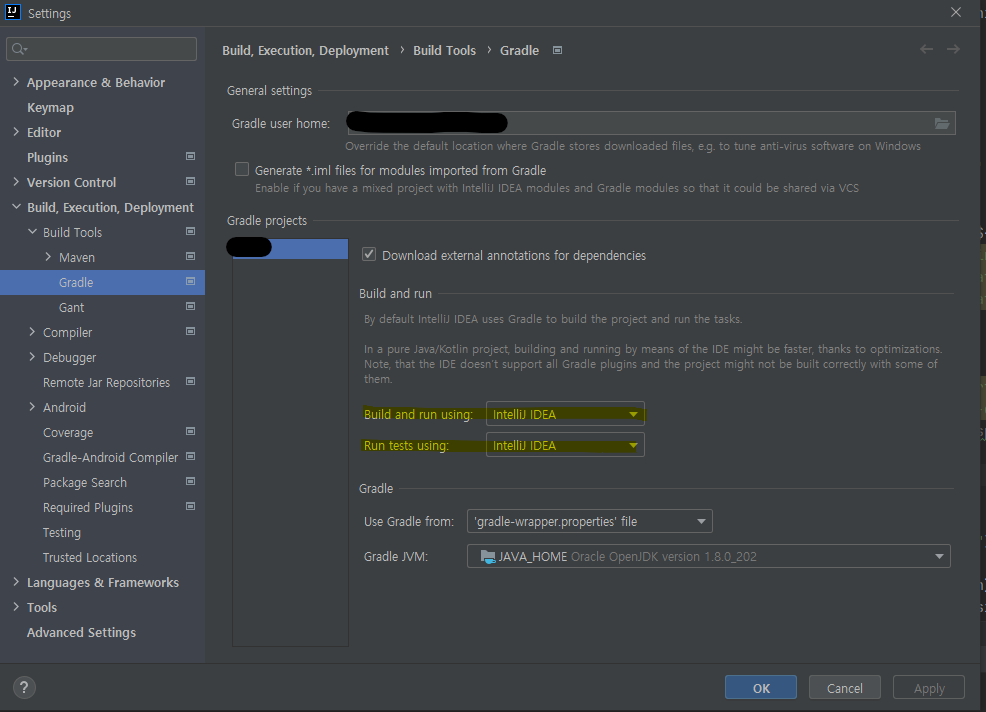
Task: Click project marker icon next to Remote Jar Repositories
Action: (x=191, y=382)
